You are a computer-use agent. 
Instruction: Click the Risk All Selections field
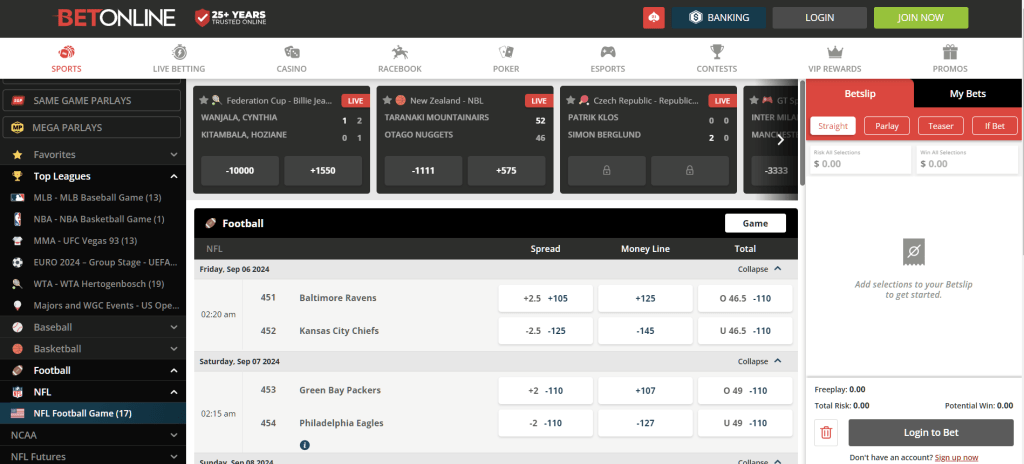[x=860, y=159]
